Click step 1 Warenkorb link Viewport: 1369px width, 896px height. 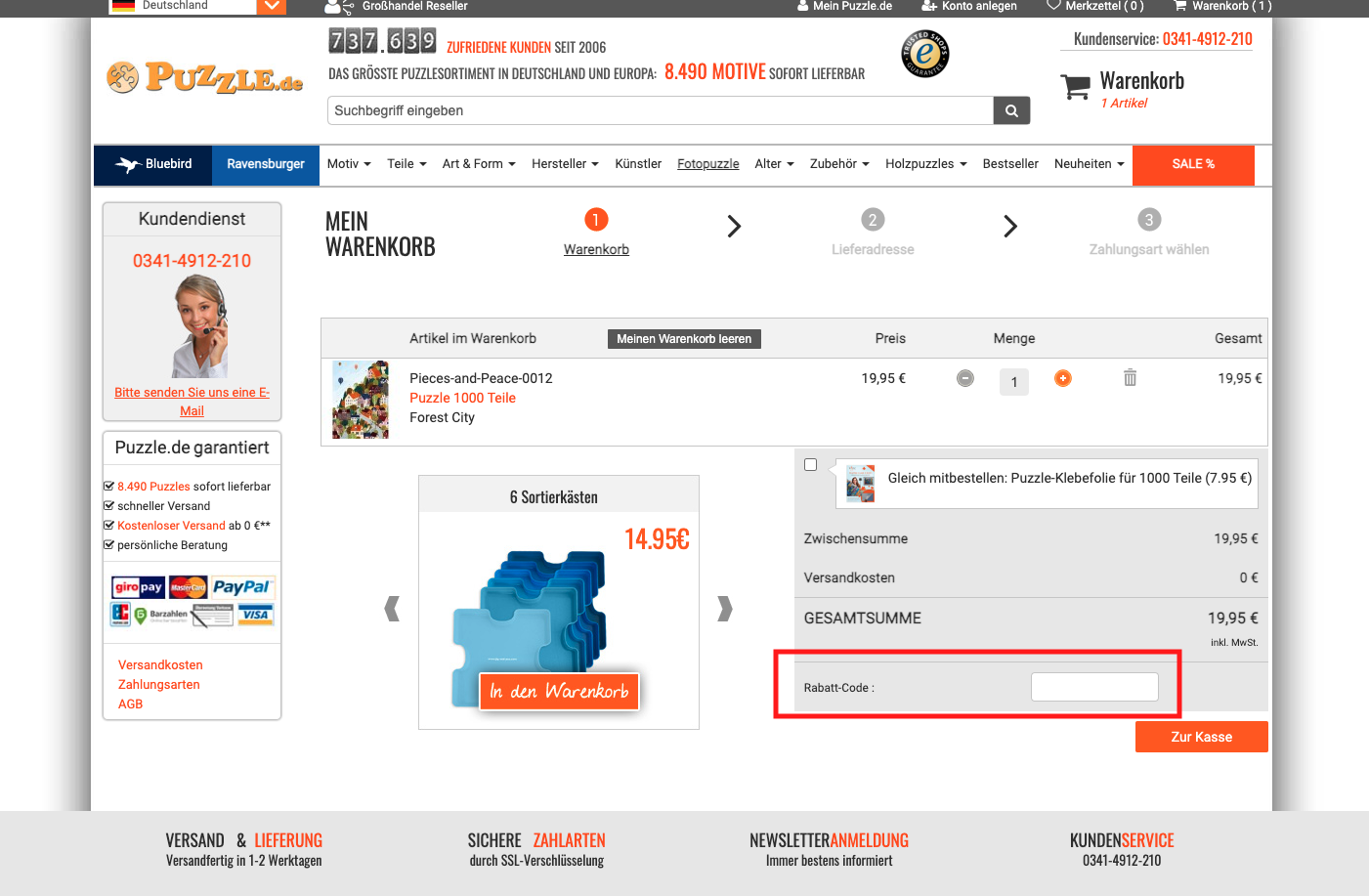596,249
